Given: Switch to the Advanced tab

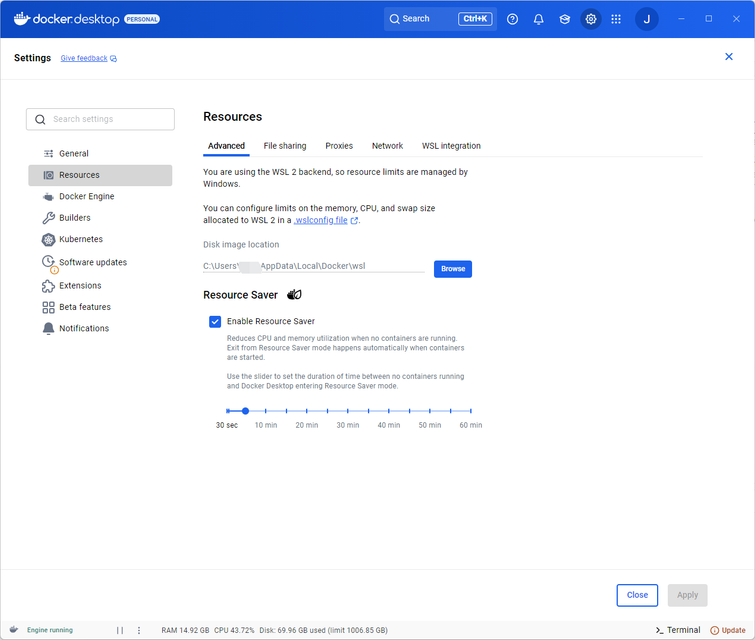Looking at the screenshot, I should point(226,146).
